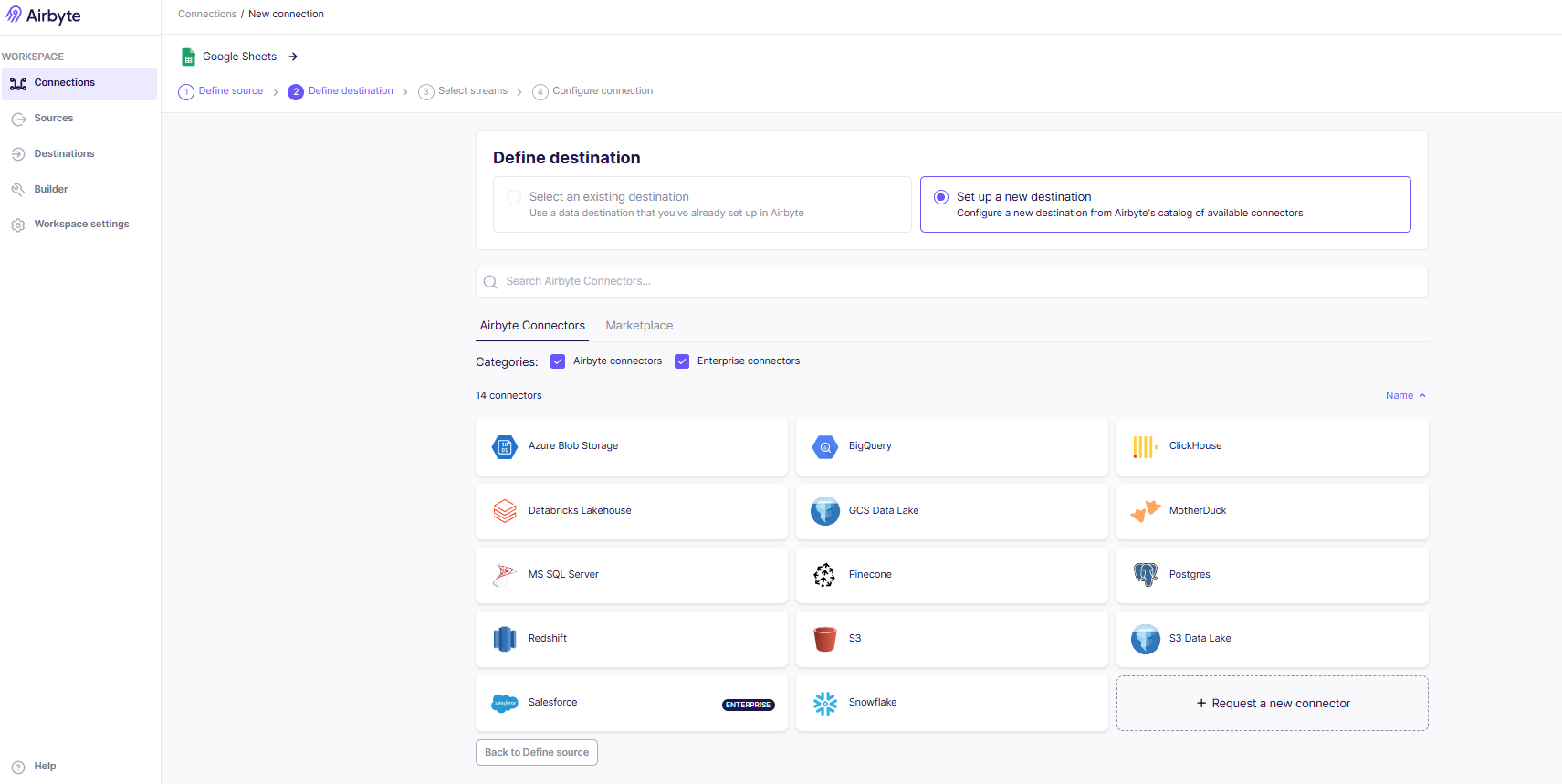The width and height of the screenshot is (1562, 784).
Task: Go to Define source step
Action: click(x=221, y=91)
